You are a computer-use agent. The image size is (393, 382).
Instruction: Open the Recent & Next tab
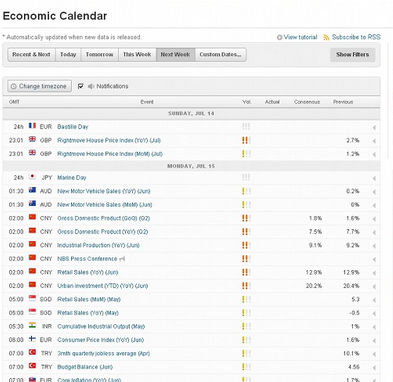tap(31, 54)
